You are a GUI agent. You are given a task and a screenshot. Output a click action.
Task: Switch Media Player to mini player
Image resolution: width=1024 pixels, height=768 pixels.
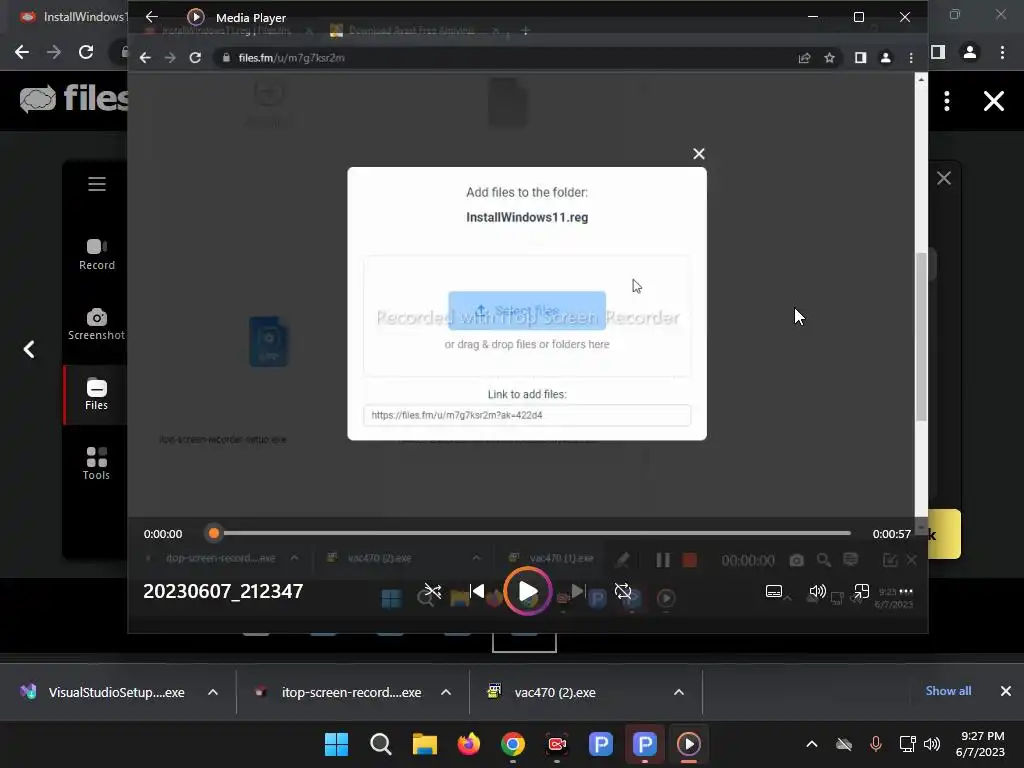tap(861, 592)
